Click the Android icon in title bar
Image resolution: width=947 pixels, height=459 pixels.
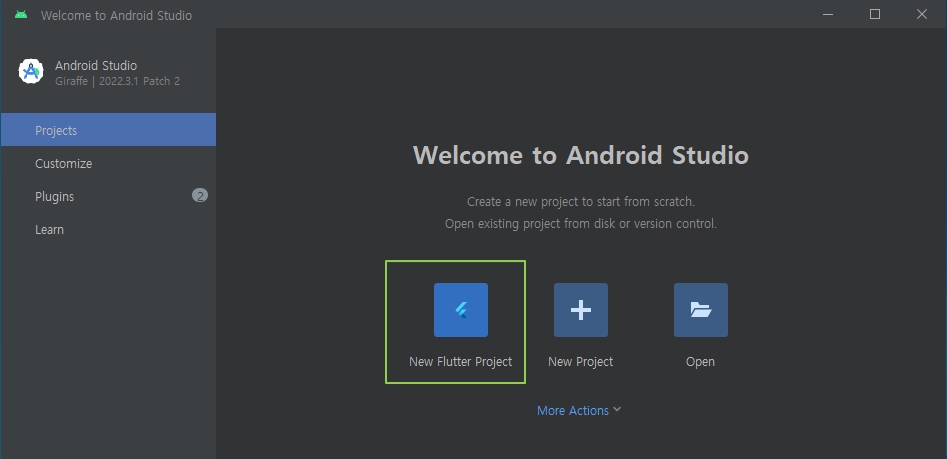tap(21, 14)
